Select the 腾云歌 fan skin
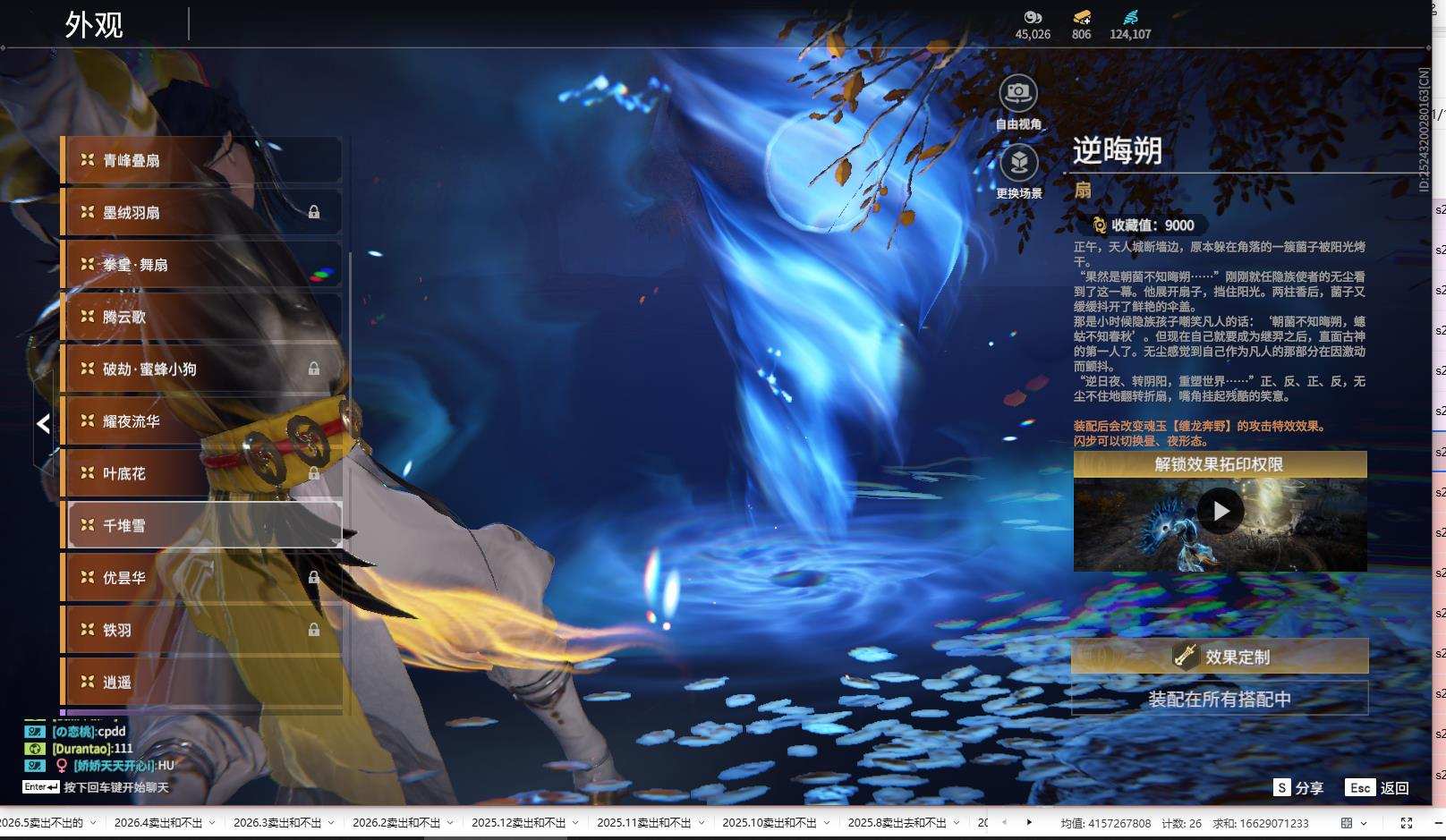 [x=201, y=317]
